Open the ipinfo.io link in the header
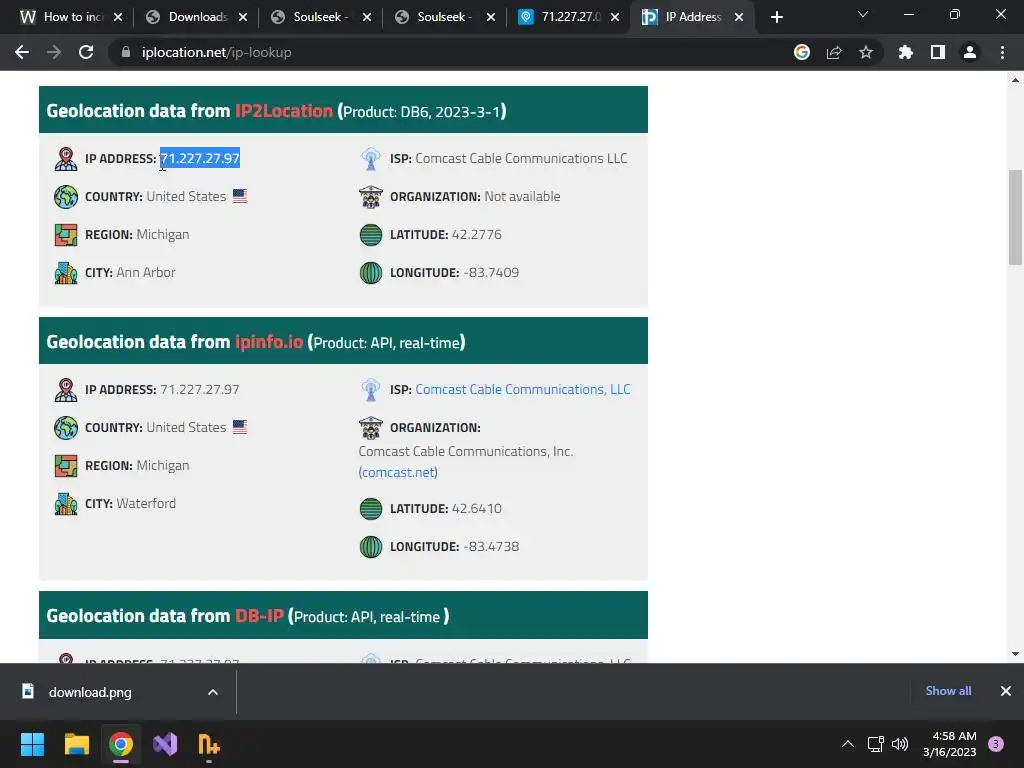Viewport: 1024px width, 768px height. (x=269, y=342)
